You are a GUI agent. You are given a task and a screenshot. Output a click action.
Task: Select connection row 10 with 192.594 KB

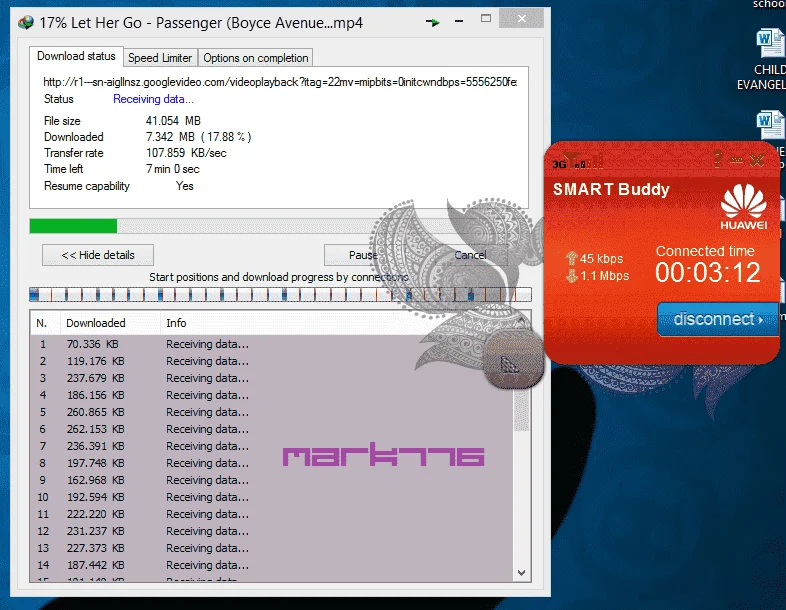pyautogui.click(x=272, y=498)
